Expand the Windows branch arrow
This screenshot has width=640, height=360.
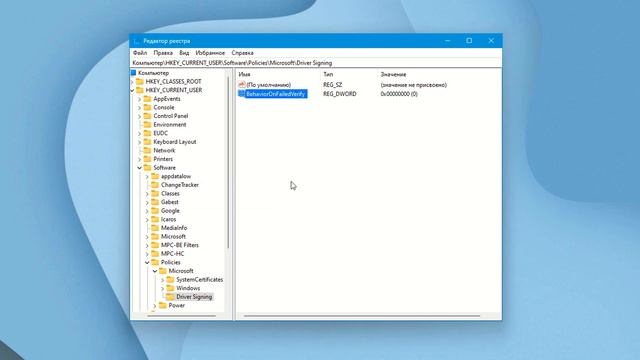(163, 288)
